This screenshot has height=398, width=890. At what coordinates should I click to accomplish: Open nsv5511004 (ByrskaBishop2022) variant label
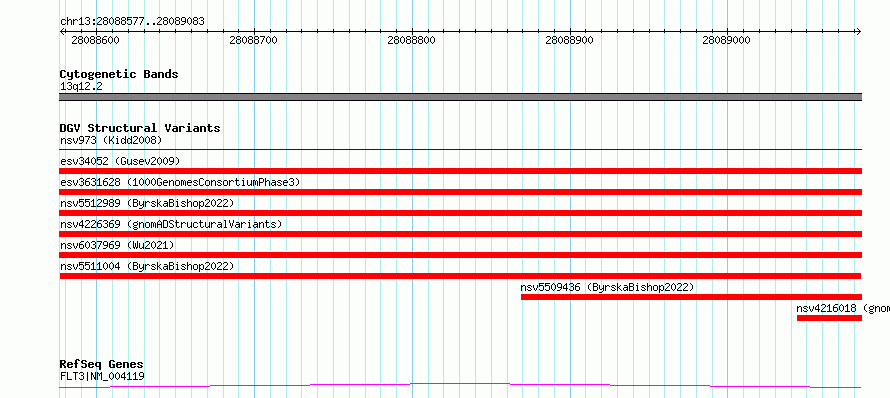click(147, 266)
